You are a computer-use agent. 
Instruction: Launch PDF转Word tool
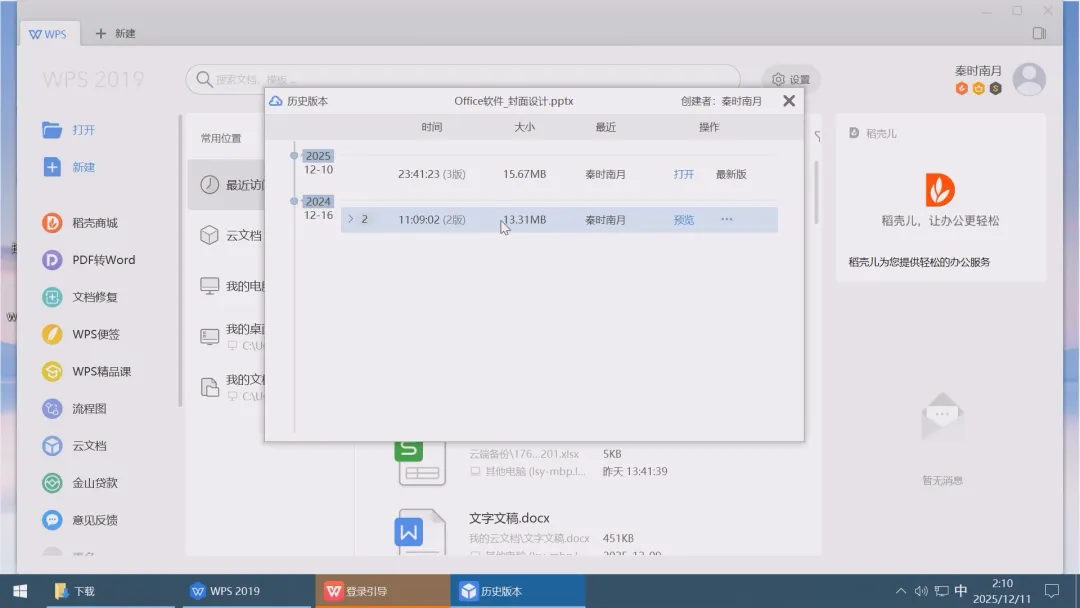(89, 260)
